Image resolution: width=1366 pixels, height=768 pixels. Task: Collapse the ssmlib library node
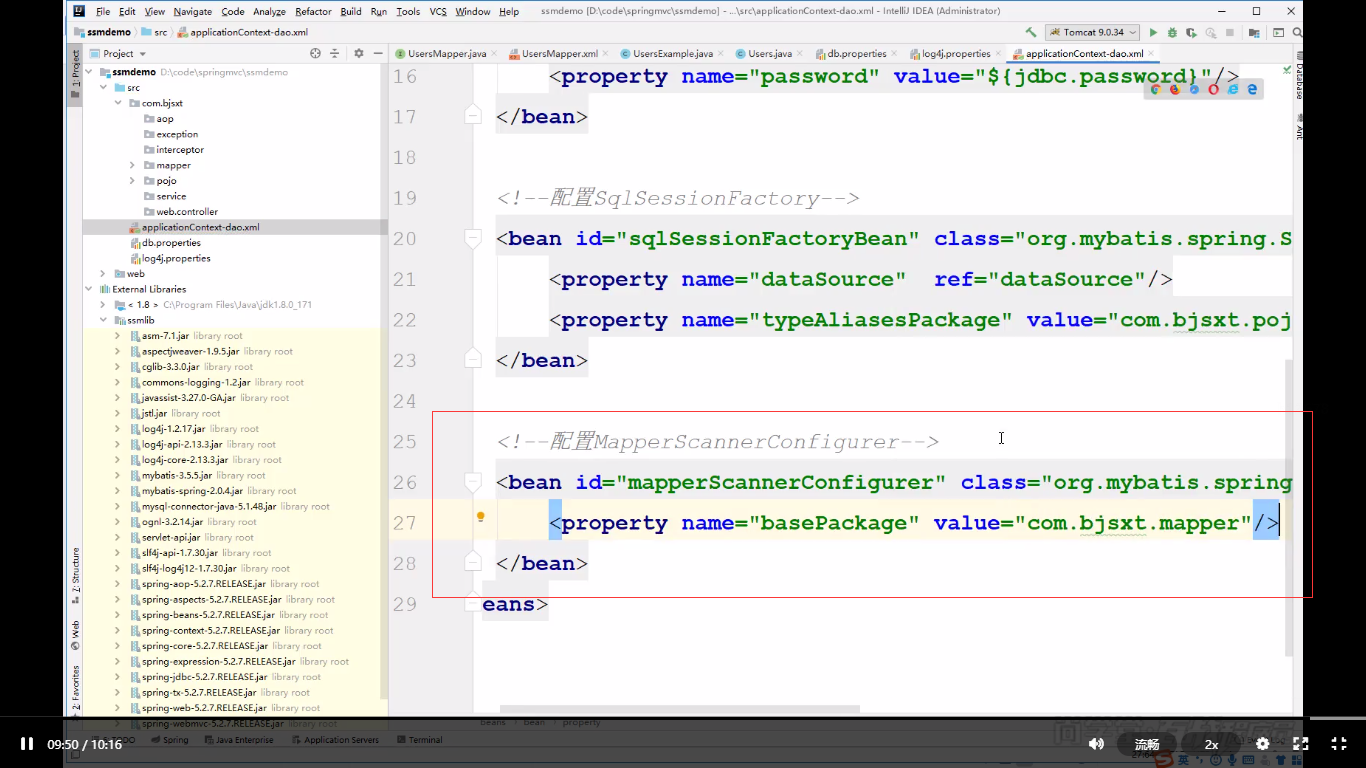click(x=103, y=320)
